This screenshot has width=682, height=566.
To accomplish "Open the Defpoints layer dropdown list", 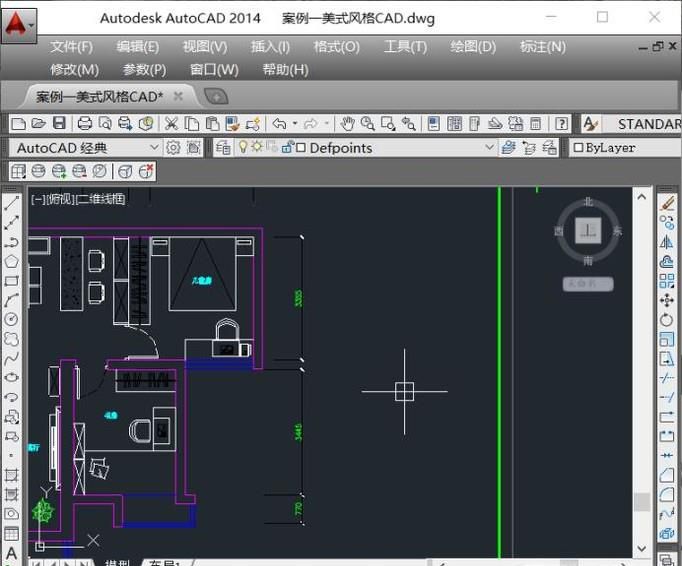I will coord(489,148).
